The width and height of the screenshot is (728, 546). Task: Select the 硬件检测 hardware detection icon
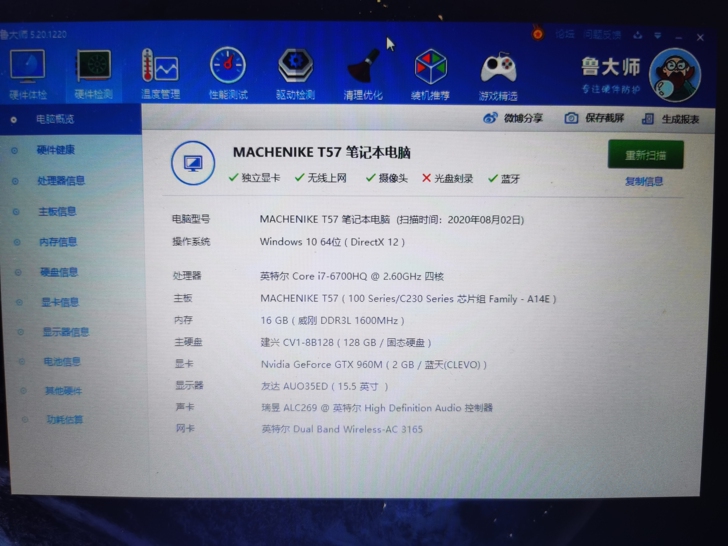point(93,74)
